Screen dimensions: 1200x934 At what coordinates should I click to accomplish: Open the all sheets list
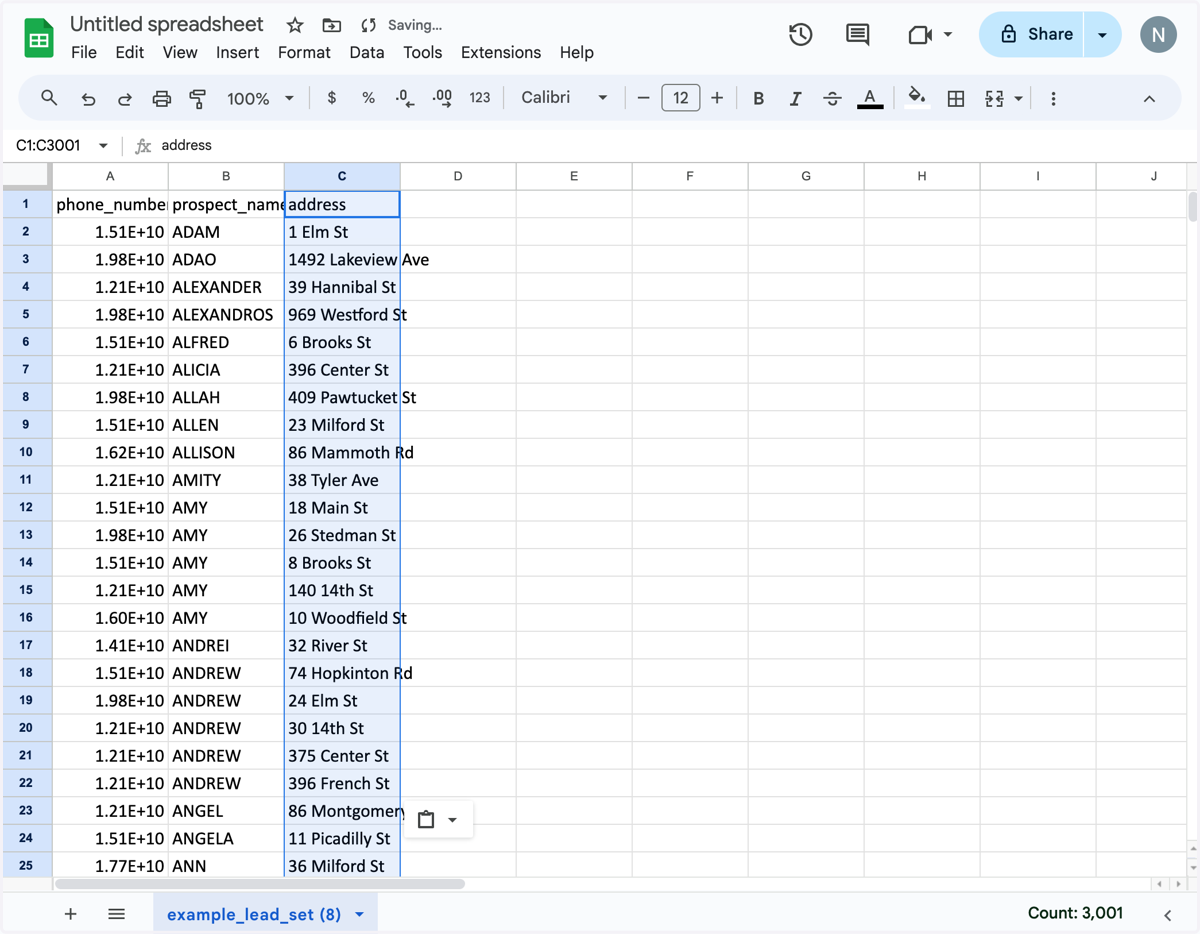[116, 914]
